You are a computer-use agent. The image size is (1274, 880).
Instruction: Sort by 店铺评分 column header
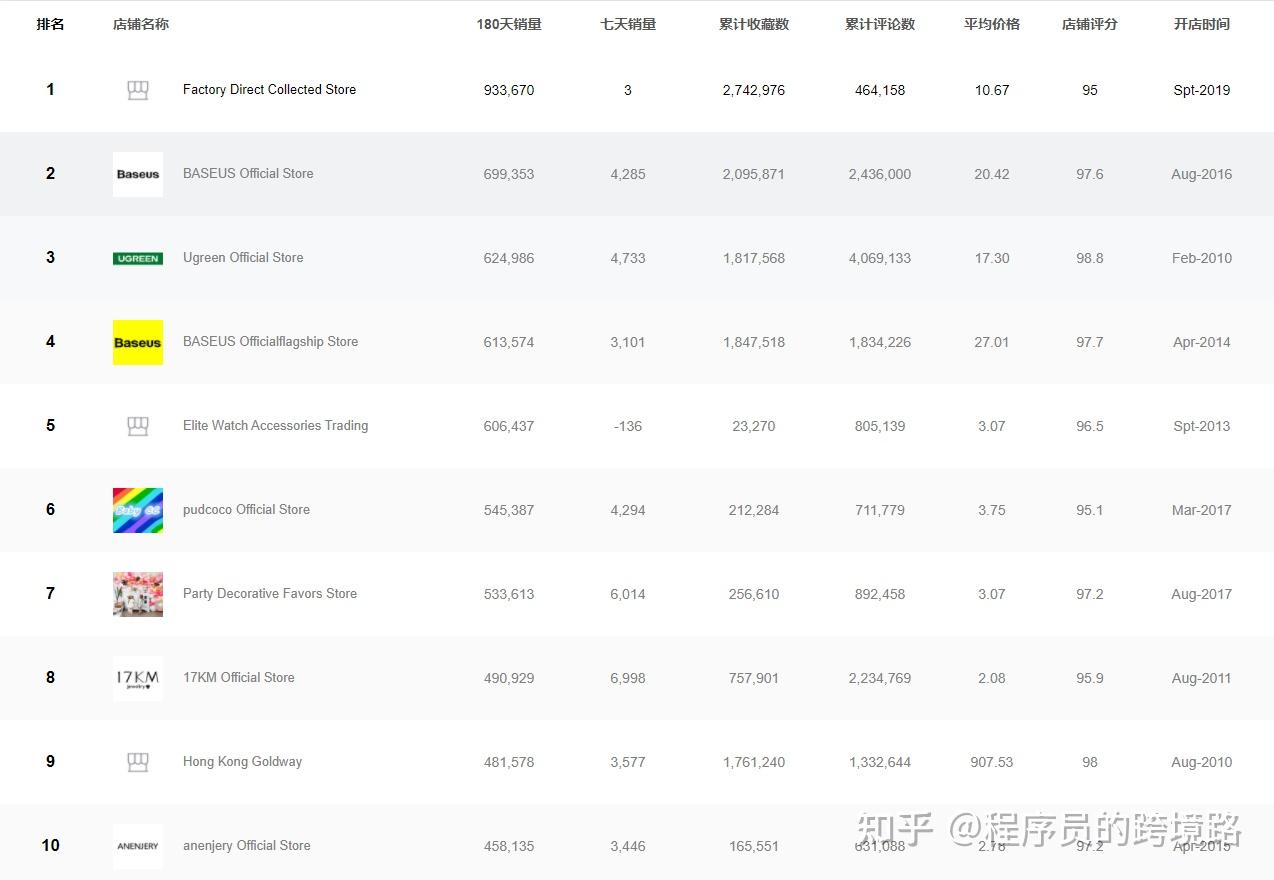(x=1090, y=24)
